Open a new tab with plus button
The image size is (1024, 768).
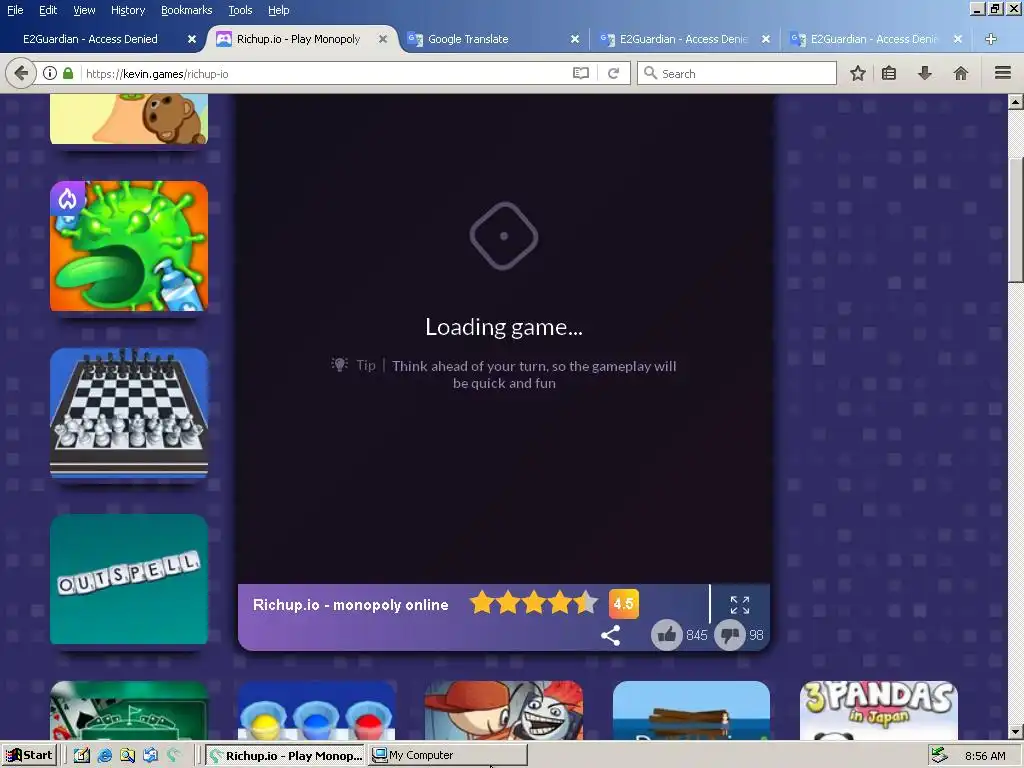991,39
